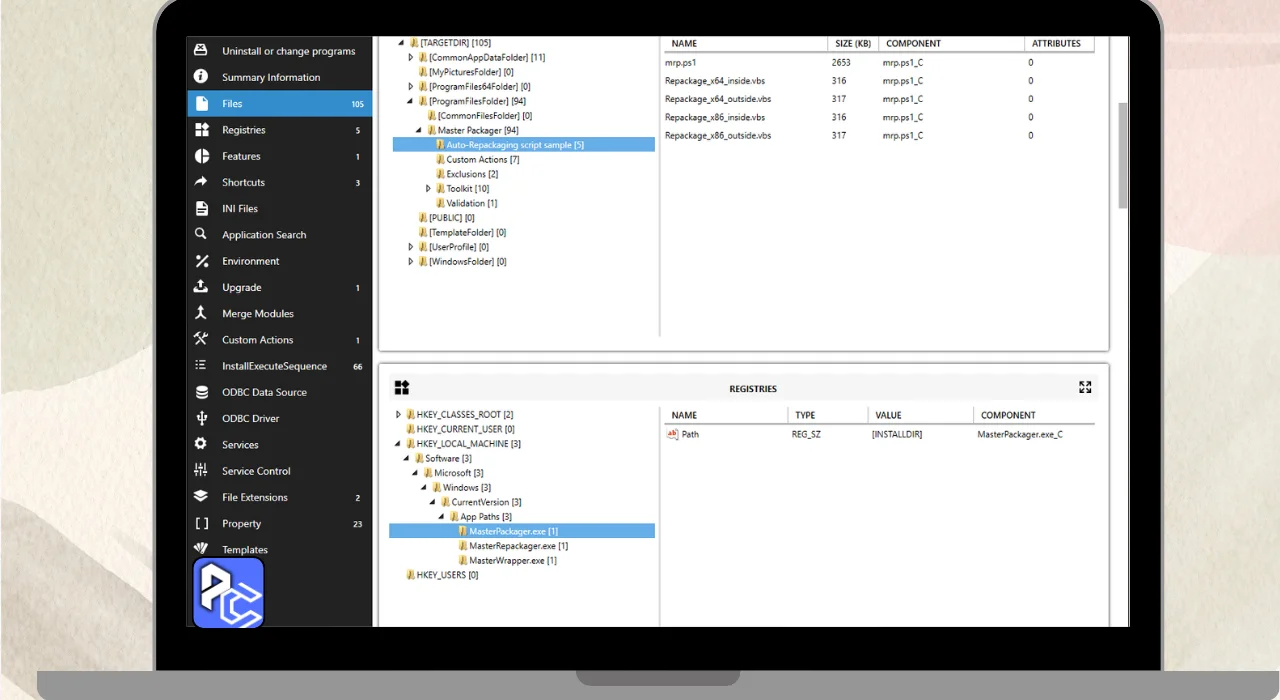The image size is (1280, 700).
Task: Expand the HKEY_CLASSES_ROOT registry node
Action: click(x=398, y=415)
